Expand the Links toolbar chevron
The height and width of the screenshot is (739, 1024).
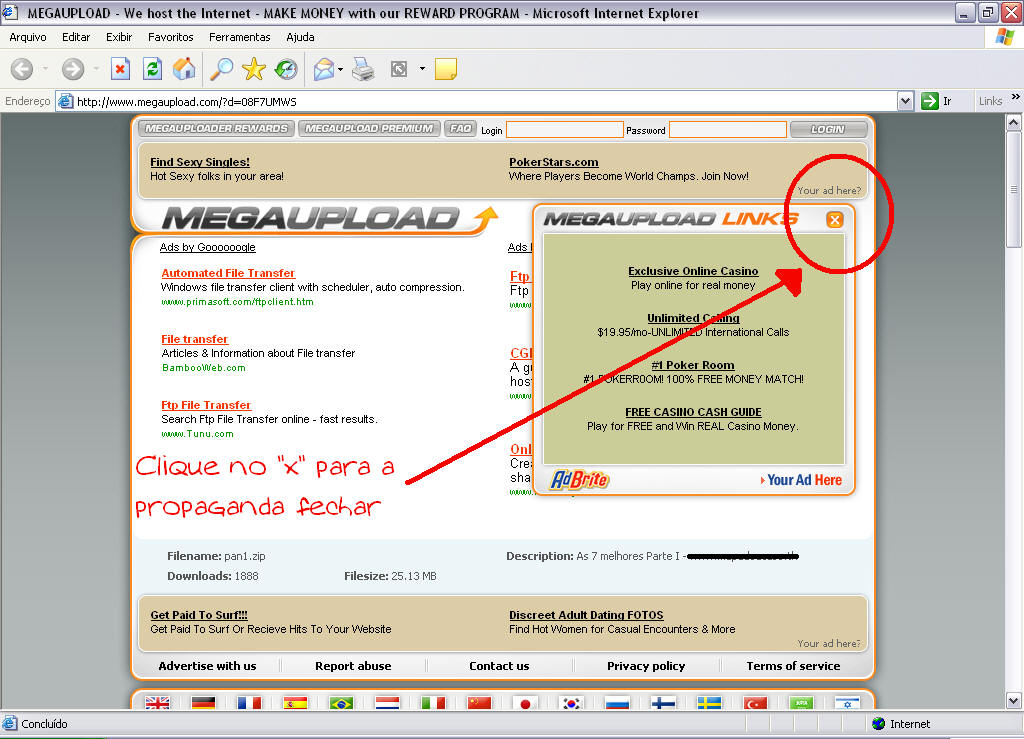click(1016, 97)
